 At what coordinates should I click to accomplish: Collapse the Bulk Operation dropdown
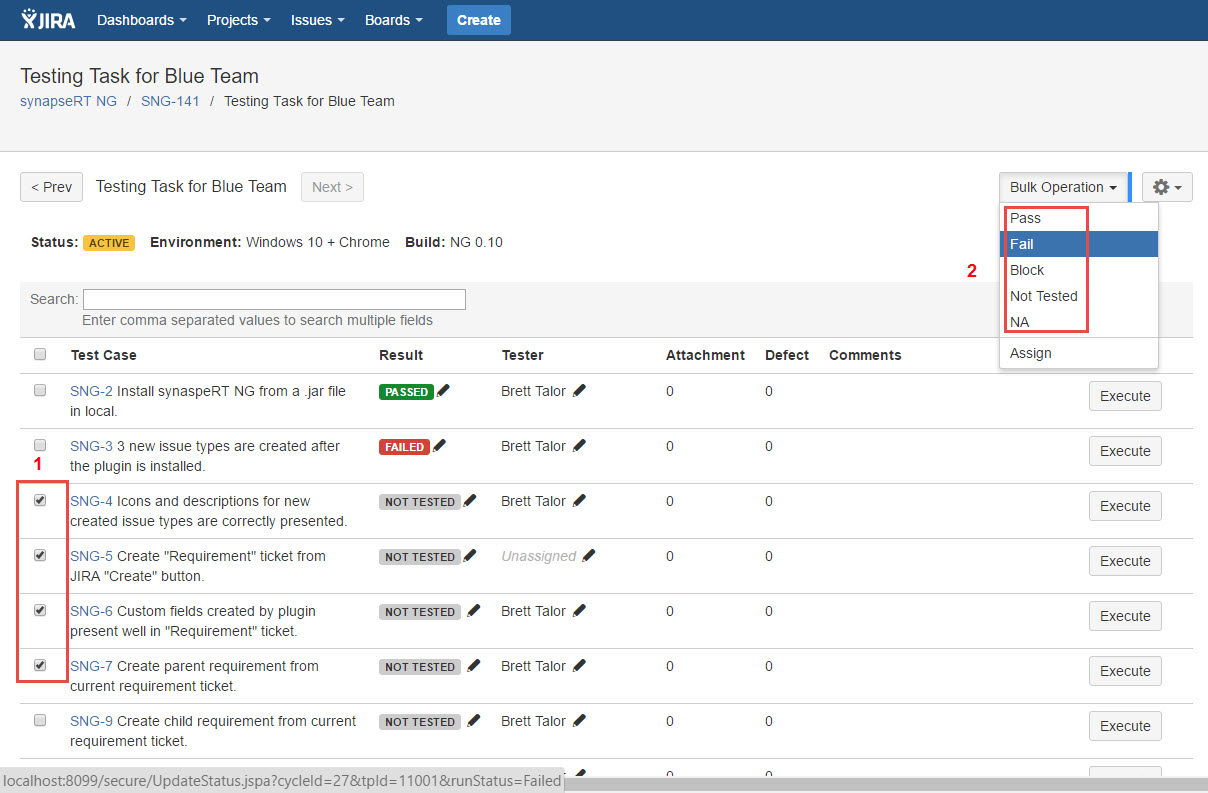[1063, 187]
